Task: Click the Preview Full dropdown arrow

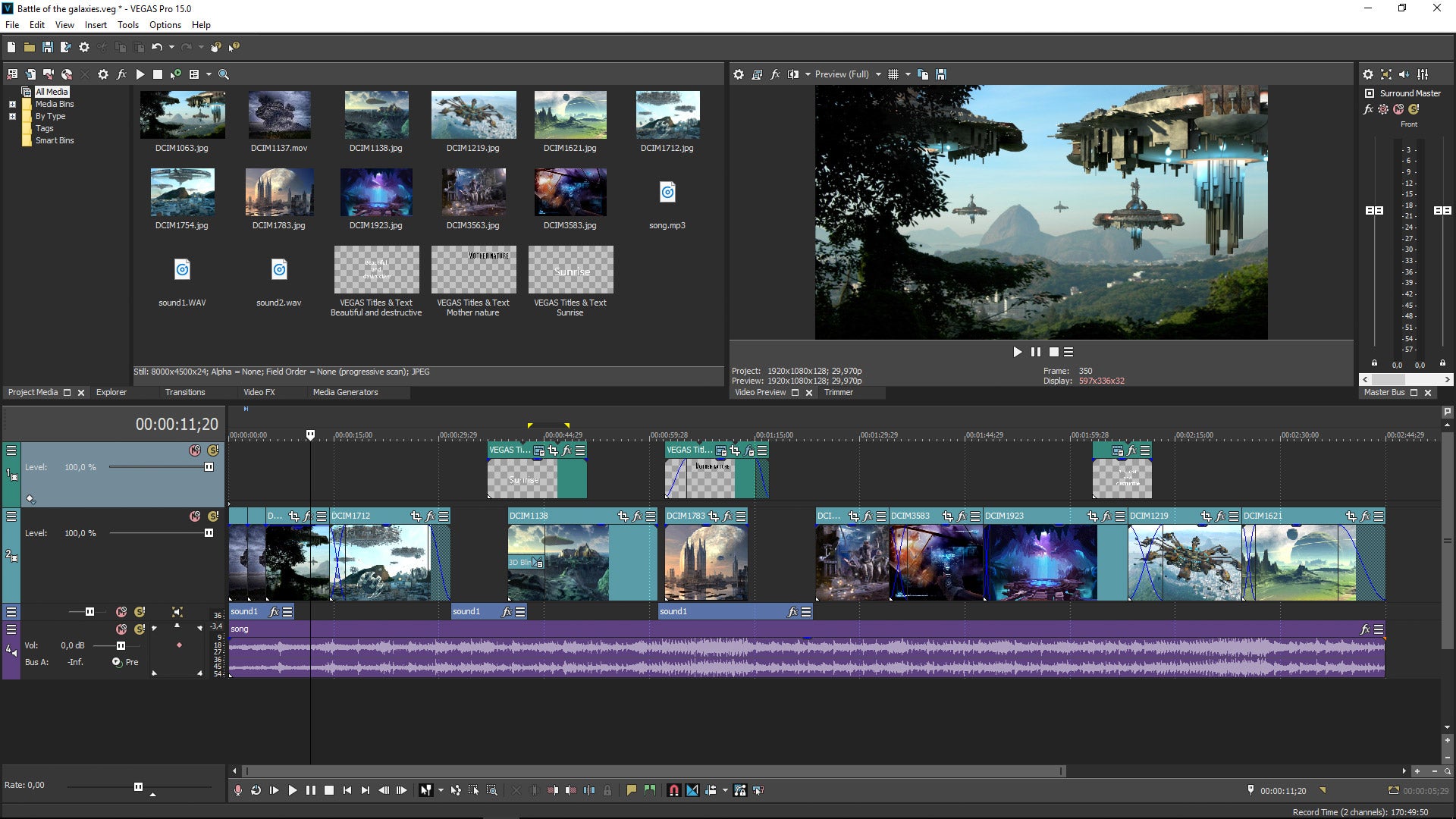Action: point(878,74)
